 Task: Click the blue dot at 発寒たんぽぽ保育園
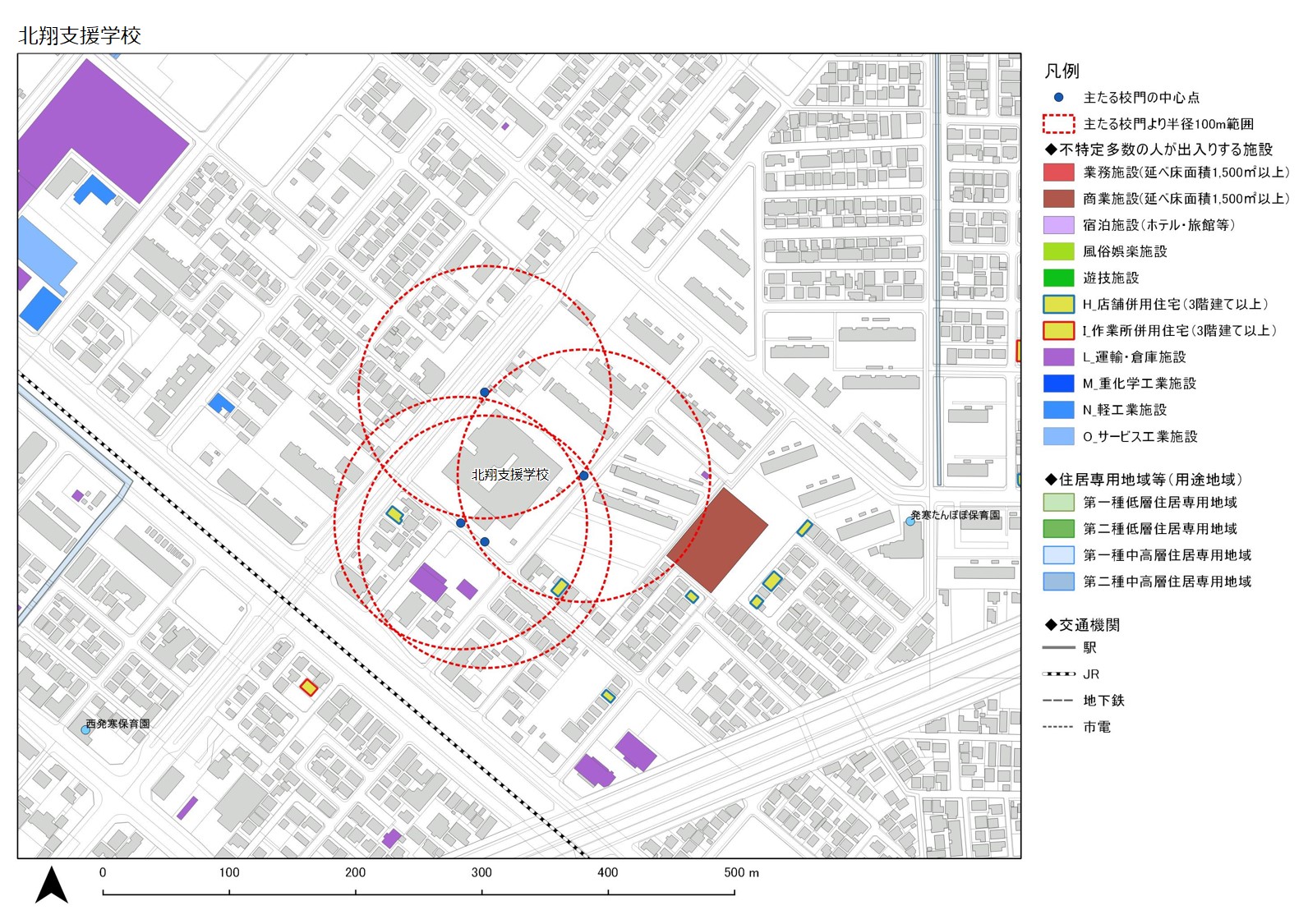pyautogui.click(x=910, y=522)
